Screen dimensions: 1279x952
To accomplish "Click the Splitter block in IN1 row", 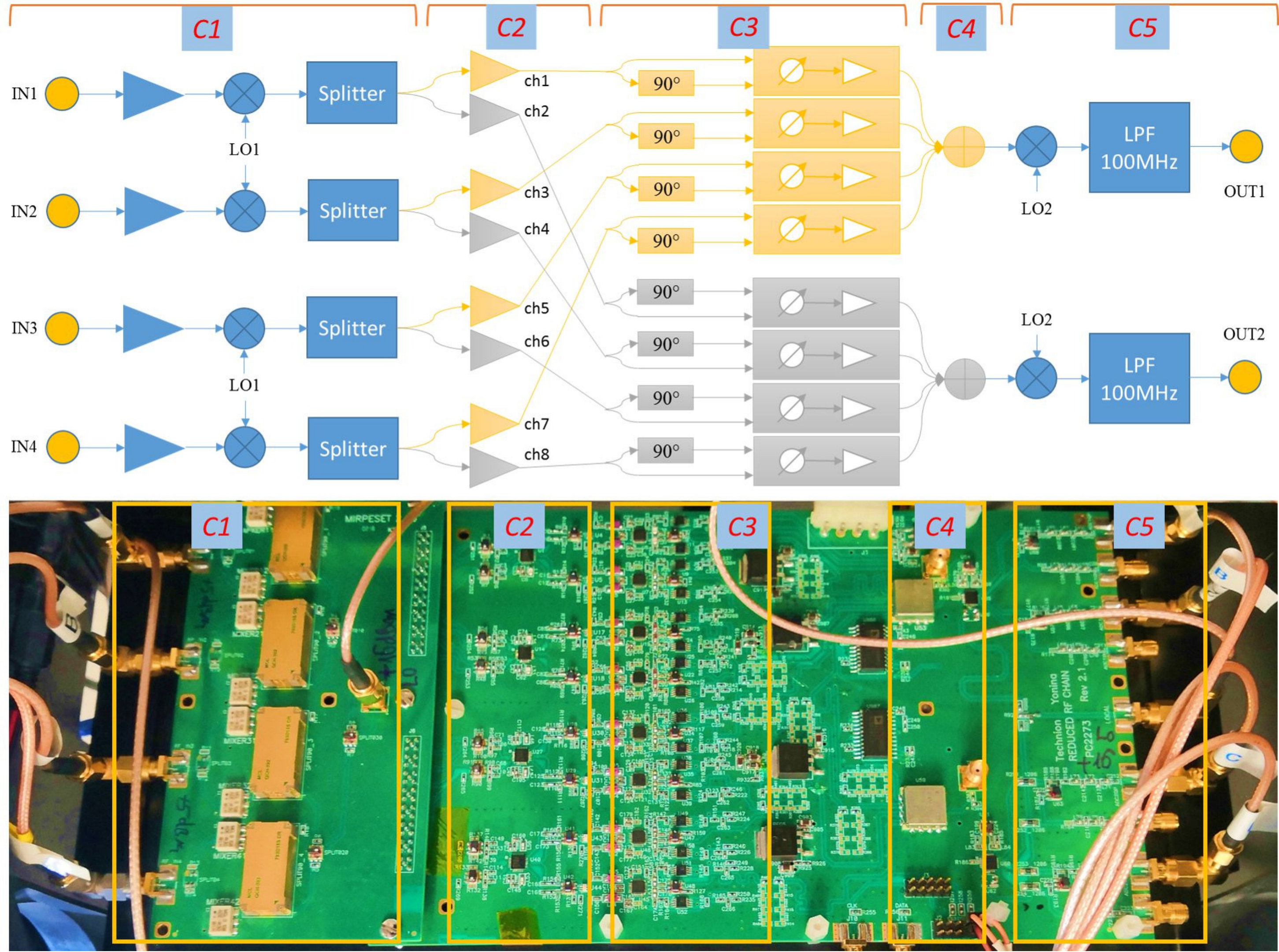I will click(352, 93).
